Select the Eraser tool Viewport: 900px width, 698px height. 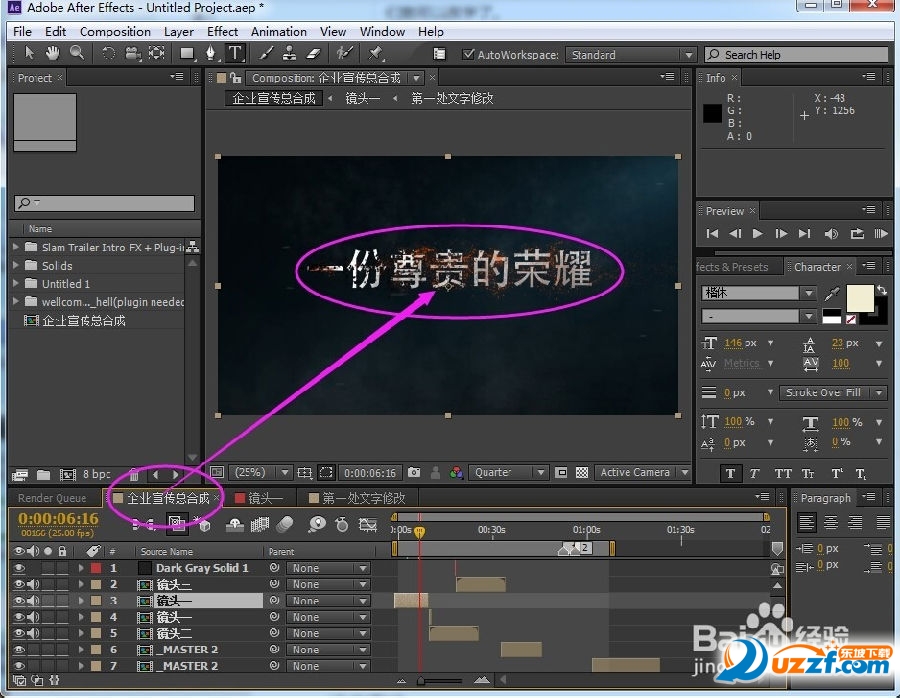pyautogui.click(x=313, y=53)
